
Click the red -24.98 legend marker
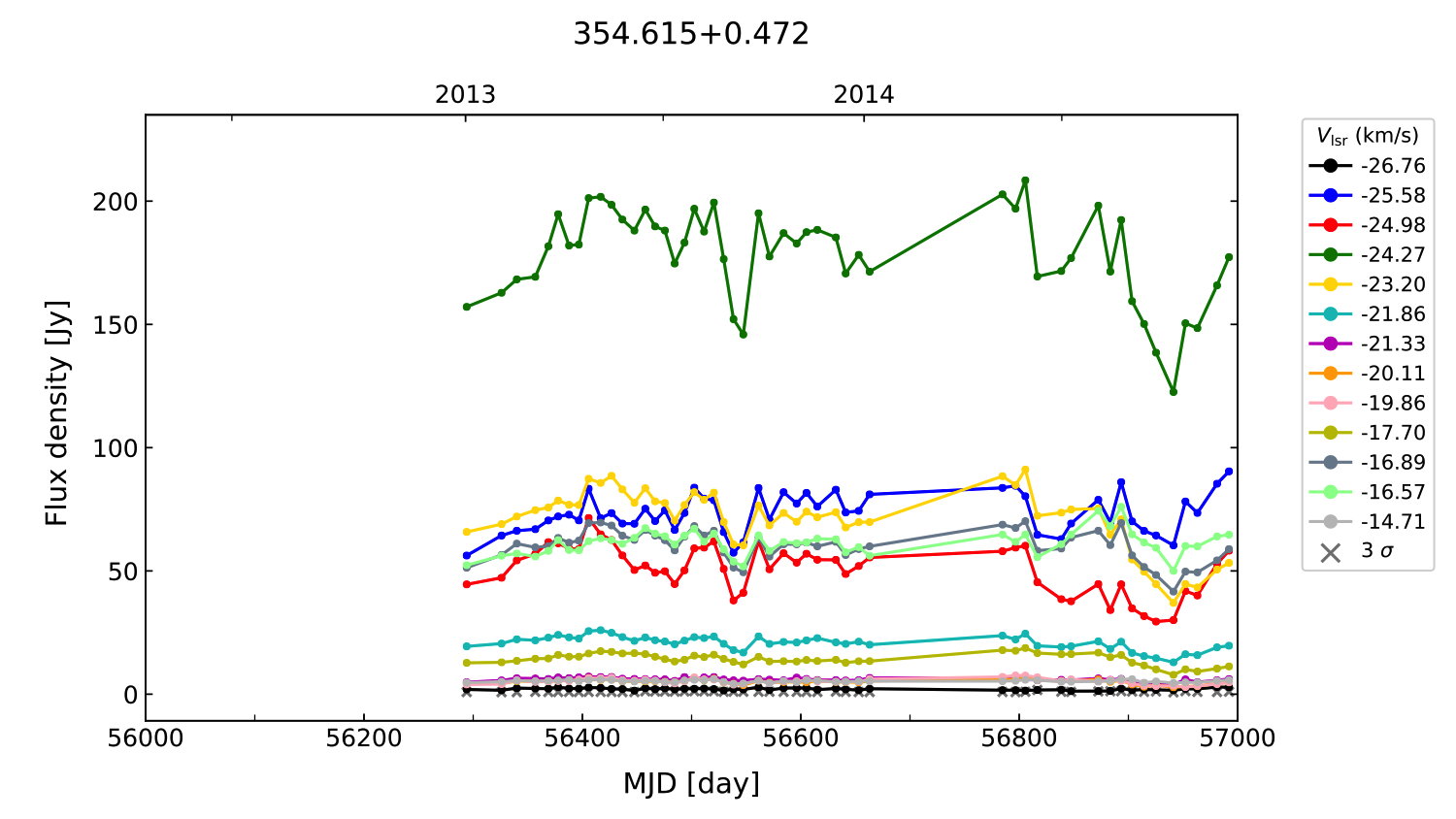click(x=1330, y=225)
